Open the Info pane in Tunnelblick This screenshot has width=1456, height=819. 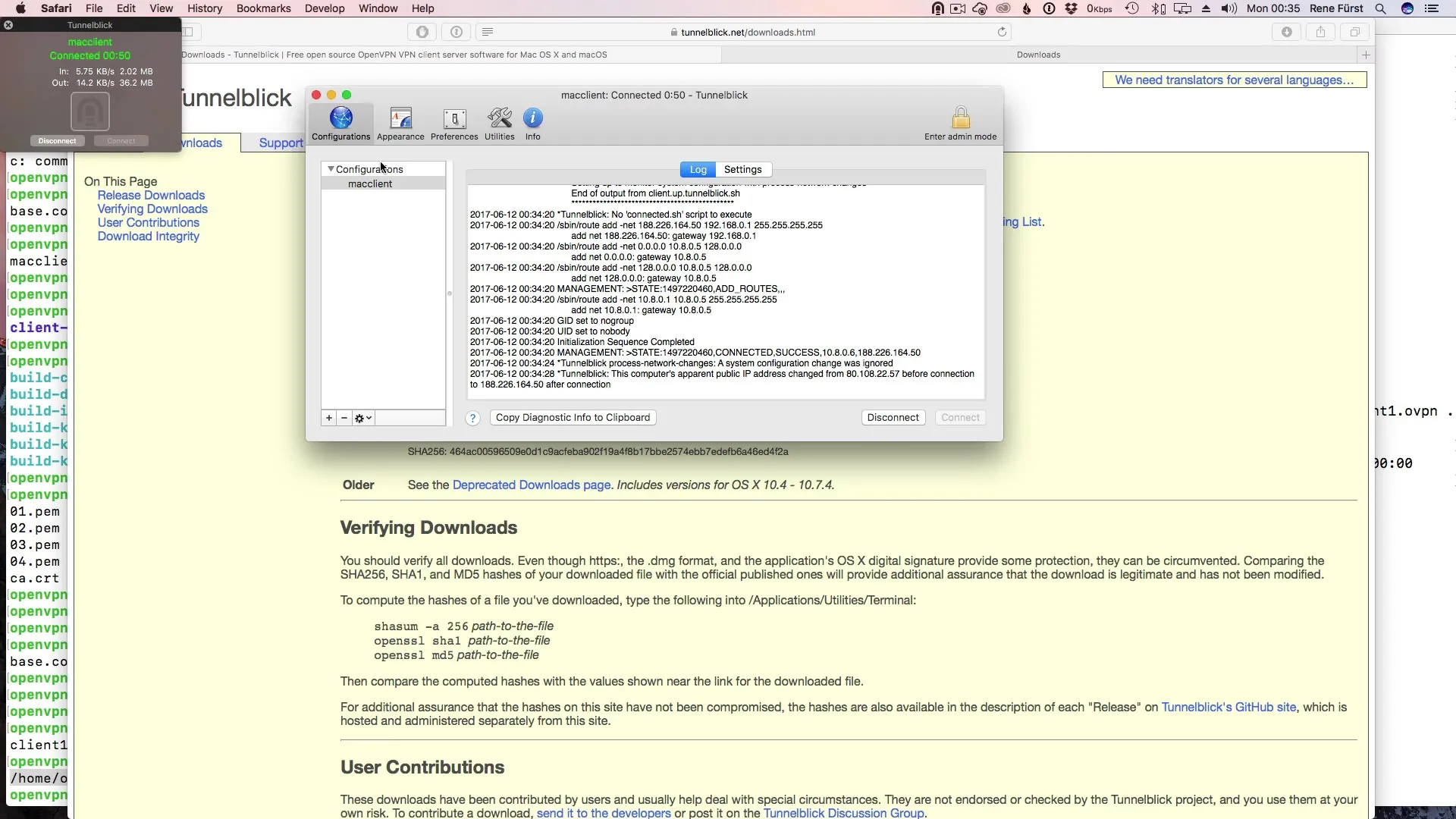(x=533, y=124)
